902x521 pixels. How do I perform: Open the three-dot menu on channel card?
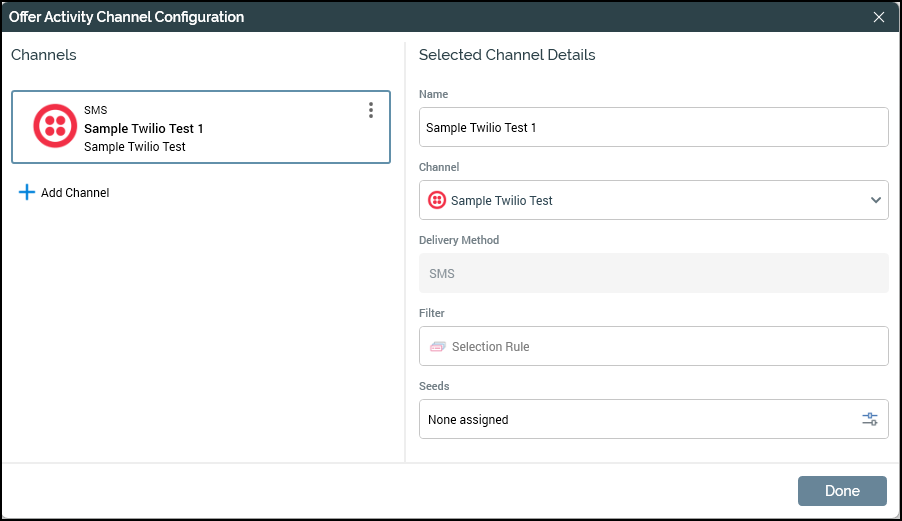tap(371, 110)
